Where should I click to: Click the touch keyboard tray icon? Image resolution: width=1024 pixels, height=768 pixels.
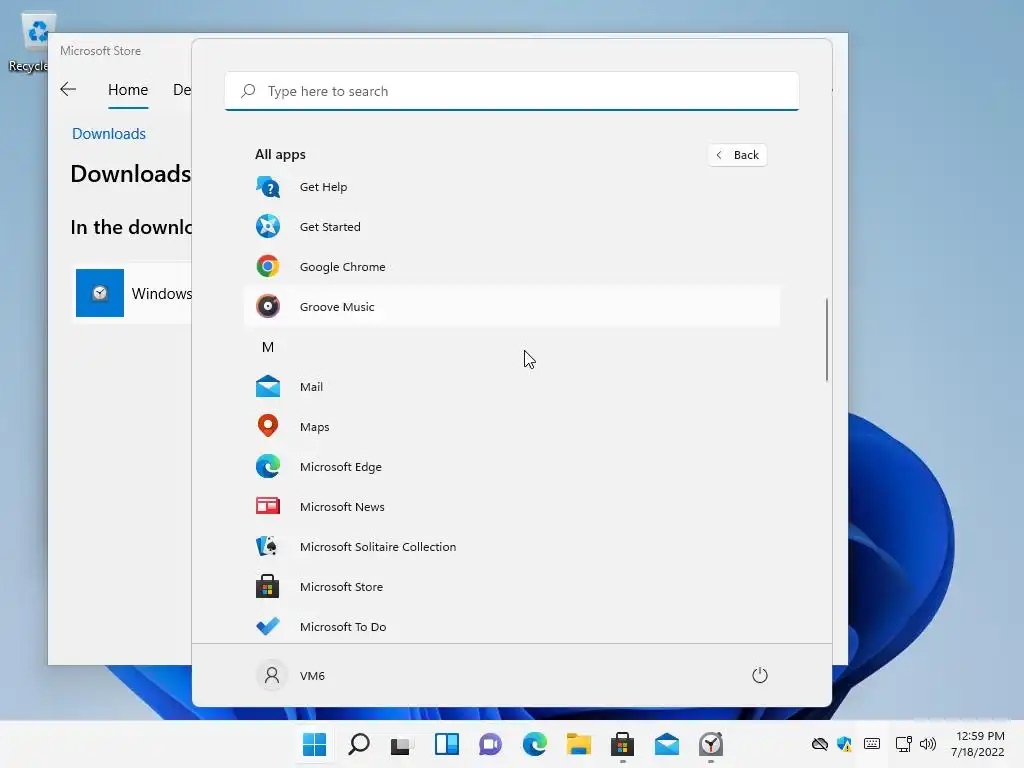[x=872, y=744]
